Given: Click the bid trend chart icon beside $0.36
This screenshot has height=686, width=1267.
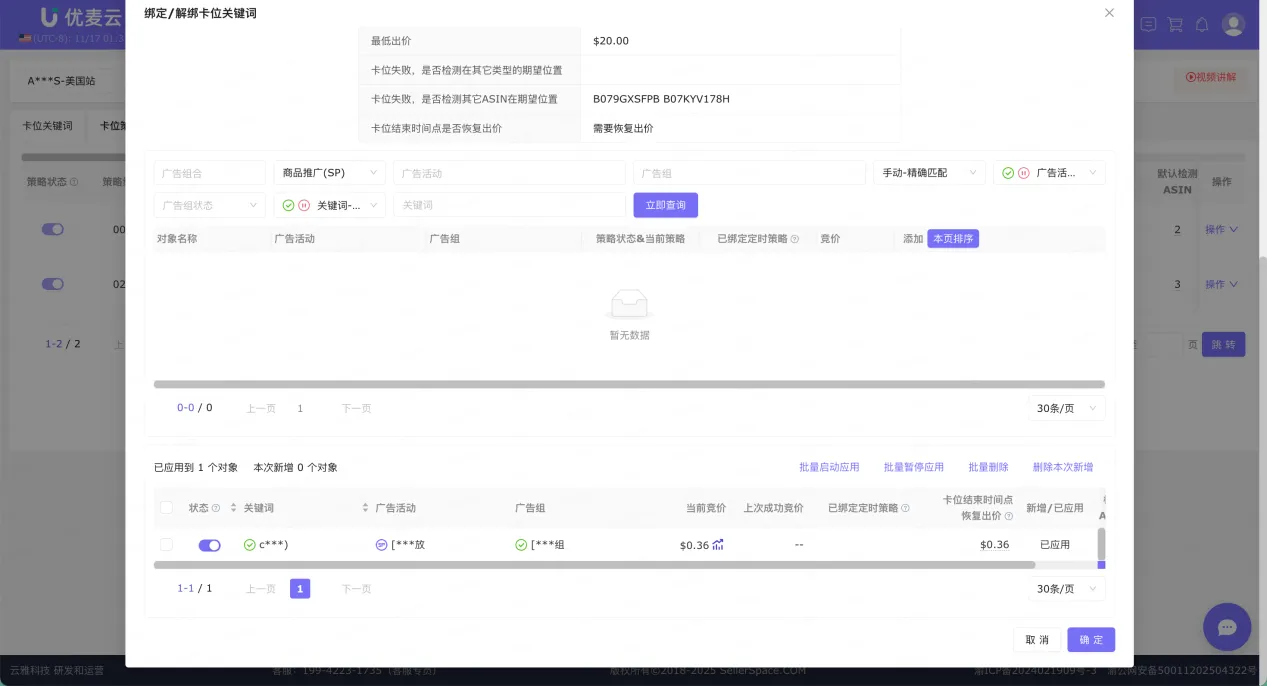Looking at the screenshot, I should coord(716,545).
